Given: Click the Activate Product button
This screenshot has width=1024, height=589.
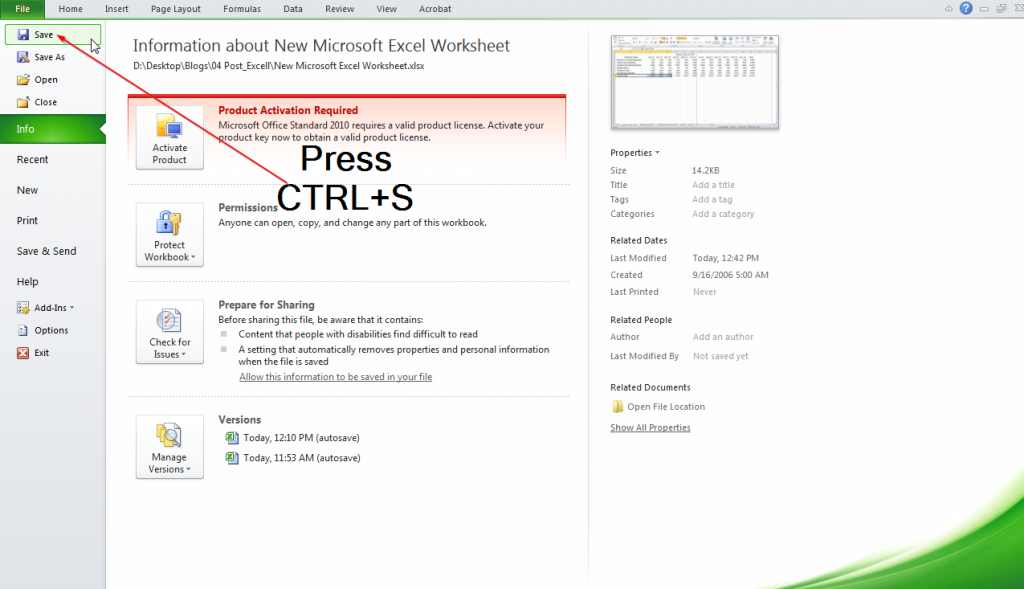Looking at the screenshot, I should point(170,138).
